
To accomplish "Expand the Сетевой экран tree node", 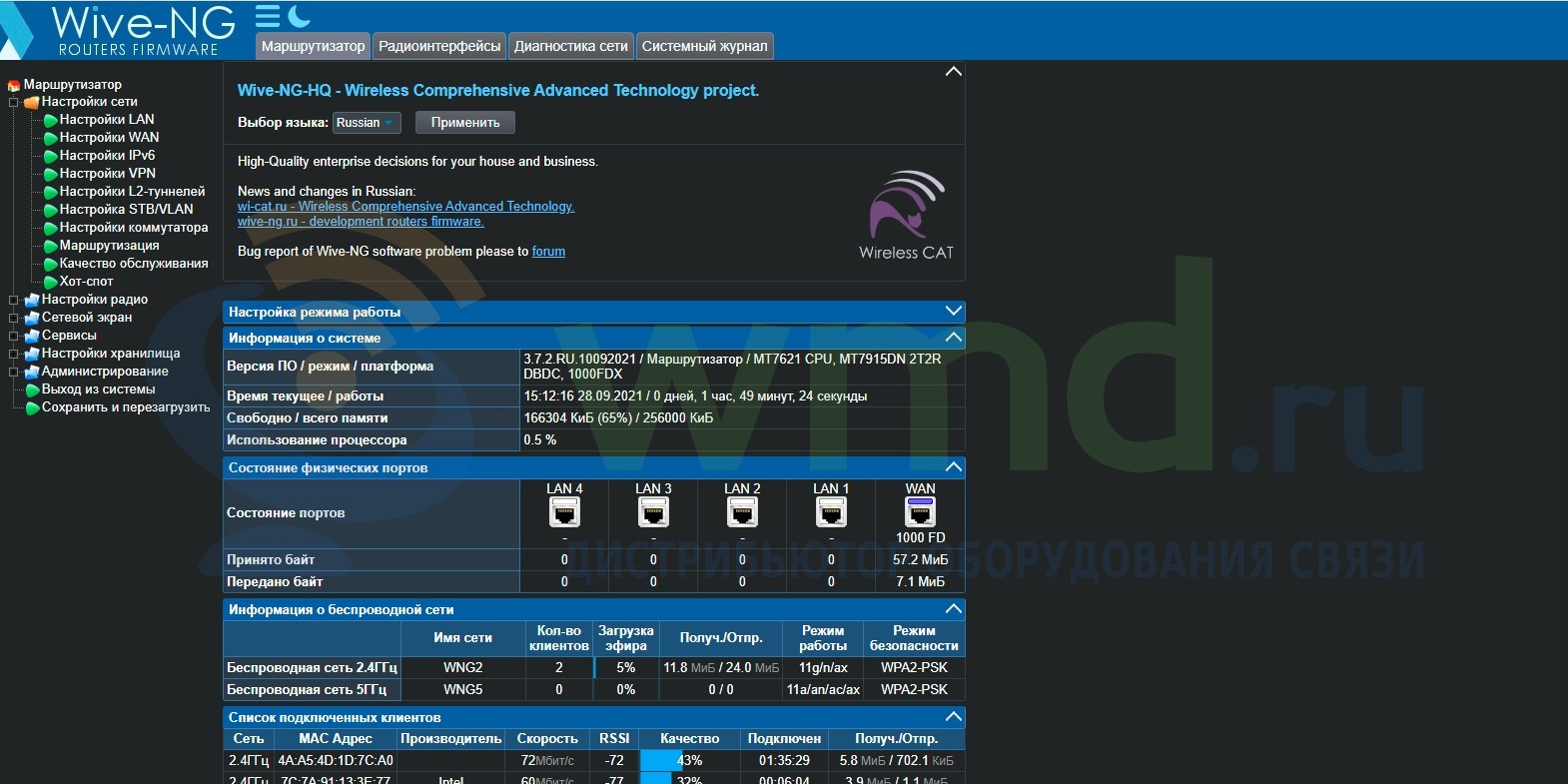I will (14, 318).
